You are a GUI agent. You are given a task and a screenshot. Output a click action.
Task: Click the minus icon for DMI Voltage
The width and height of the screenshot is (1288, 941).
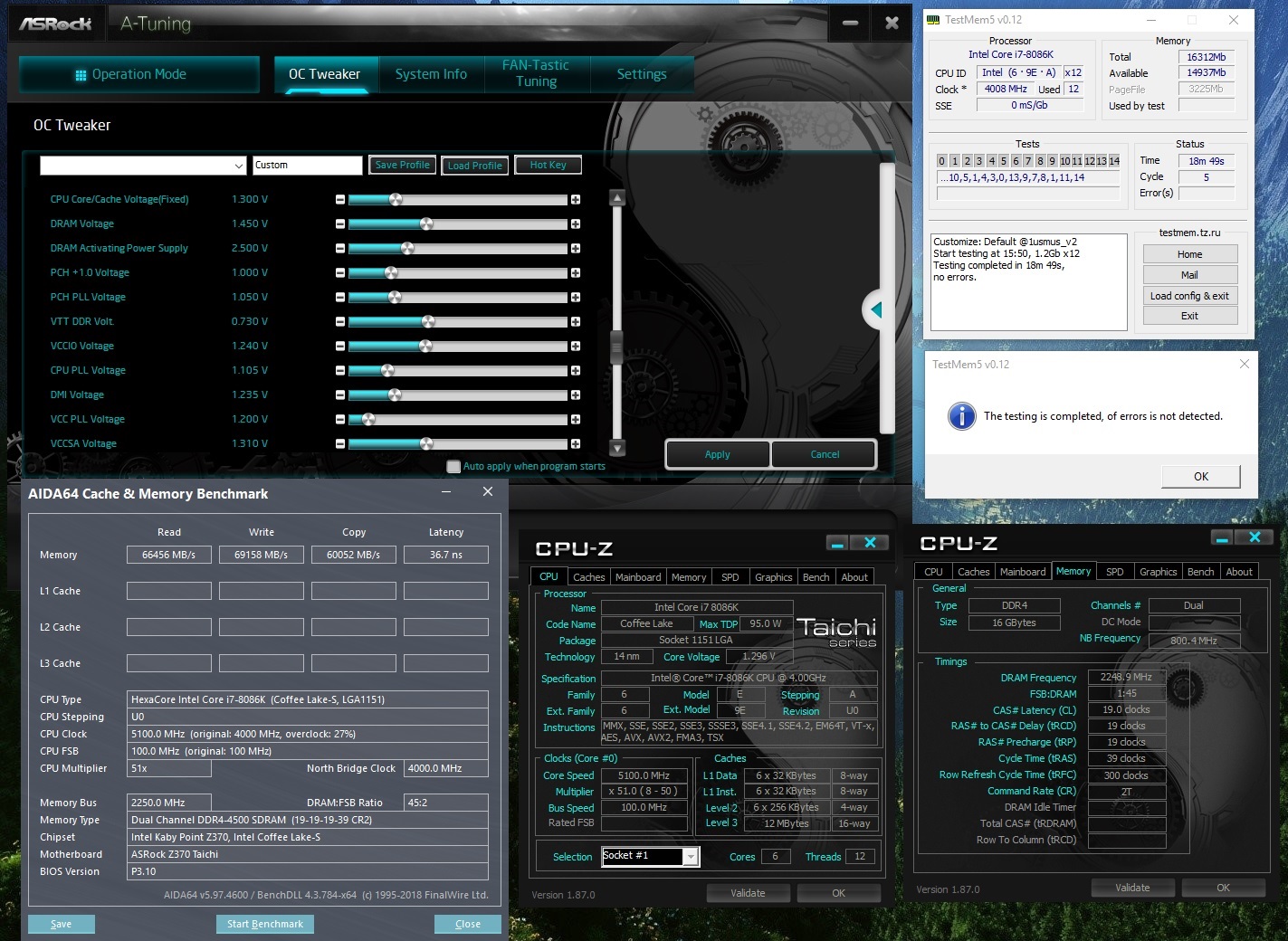coord(340,394)
